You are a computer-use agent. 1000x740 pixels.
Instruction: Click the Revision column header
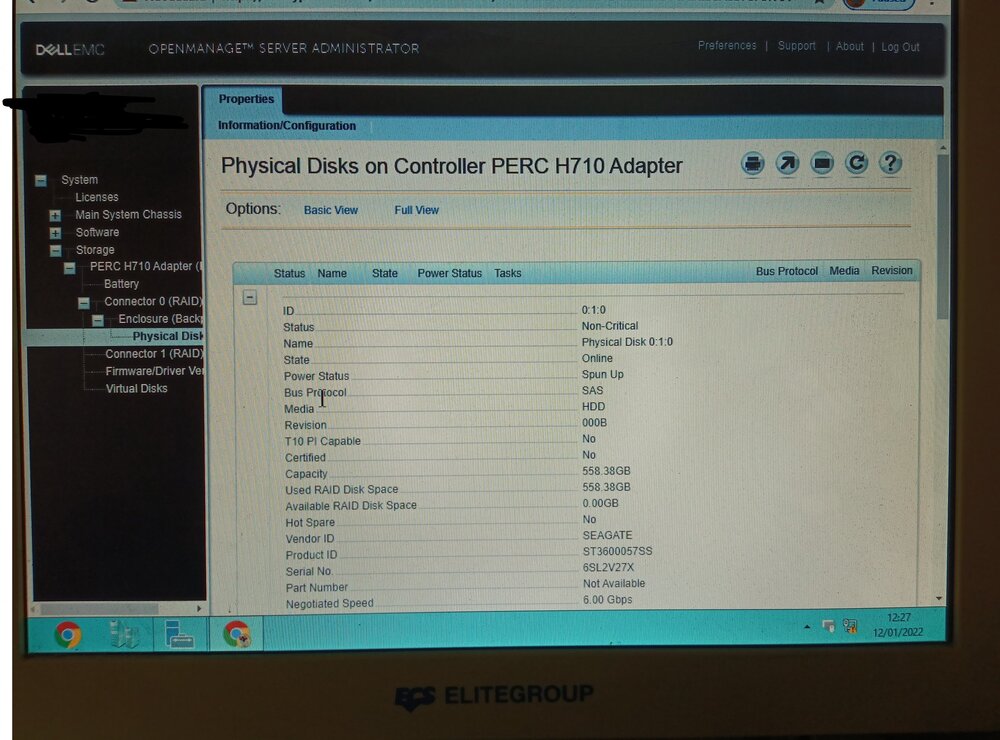click(892, 270)
